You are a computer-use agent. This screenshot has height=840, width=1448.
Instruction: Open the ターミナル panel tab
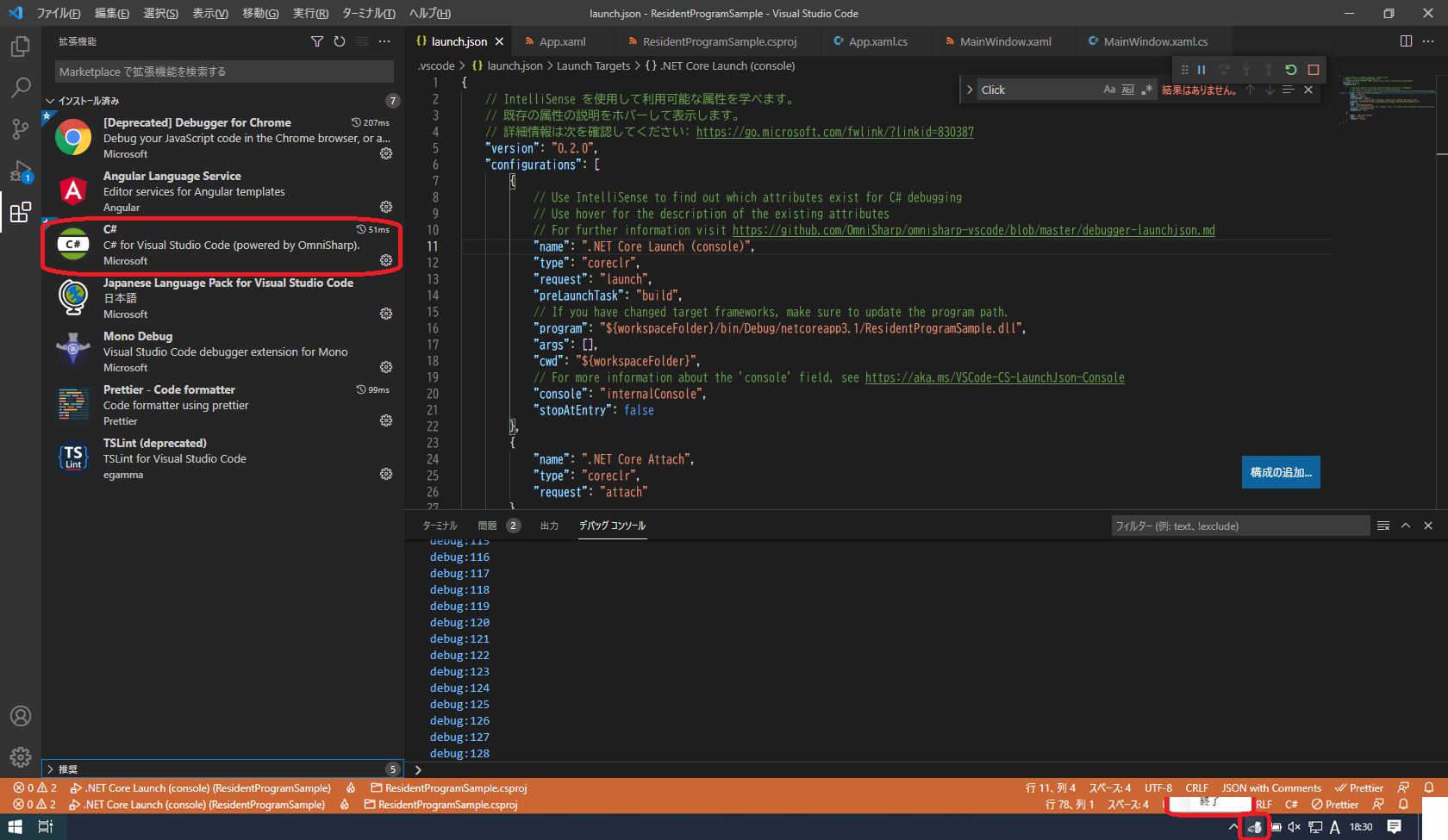440,526
